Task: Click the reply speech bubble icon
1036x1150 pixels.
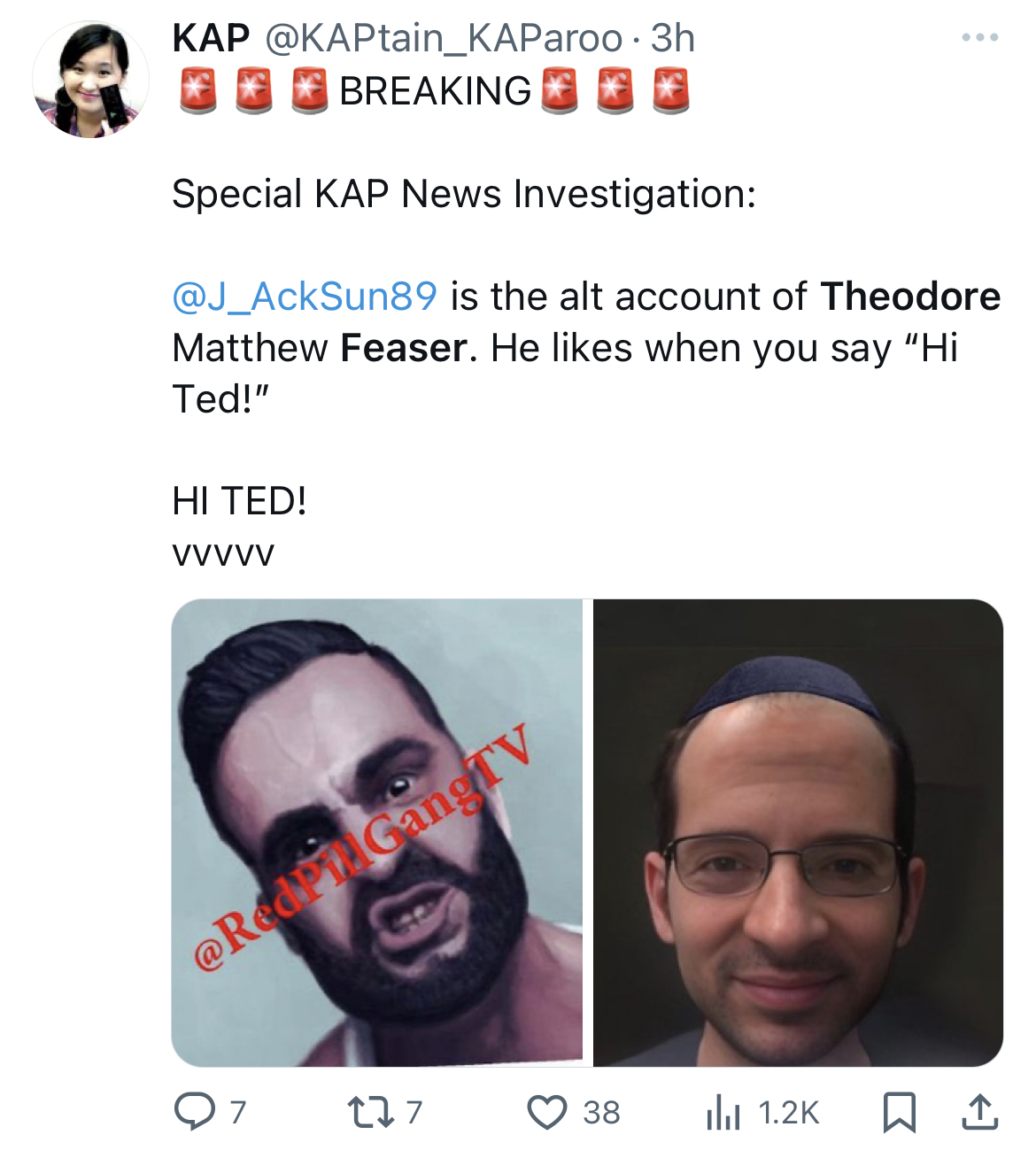Action: [194, 1112]
